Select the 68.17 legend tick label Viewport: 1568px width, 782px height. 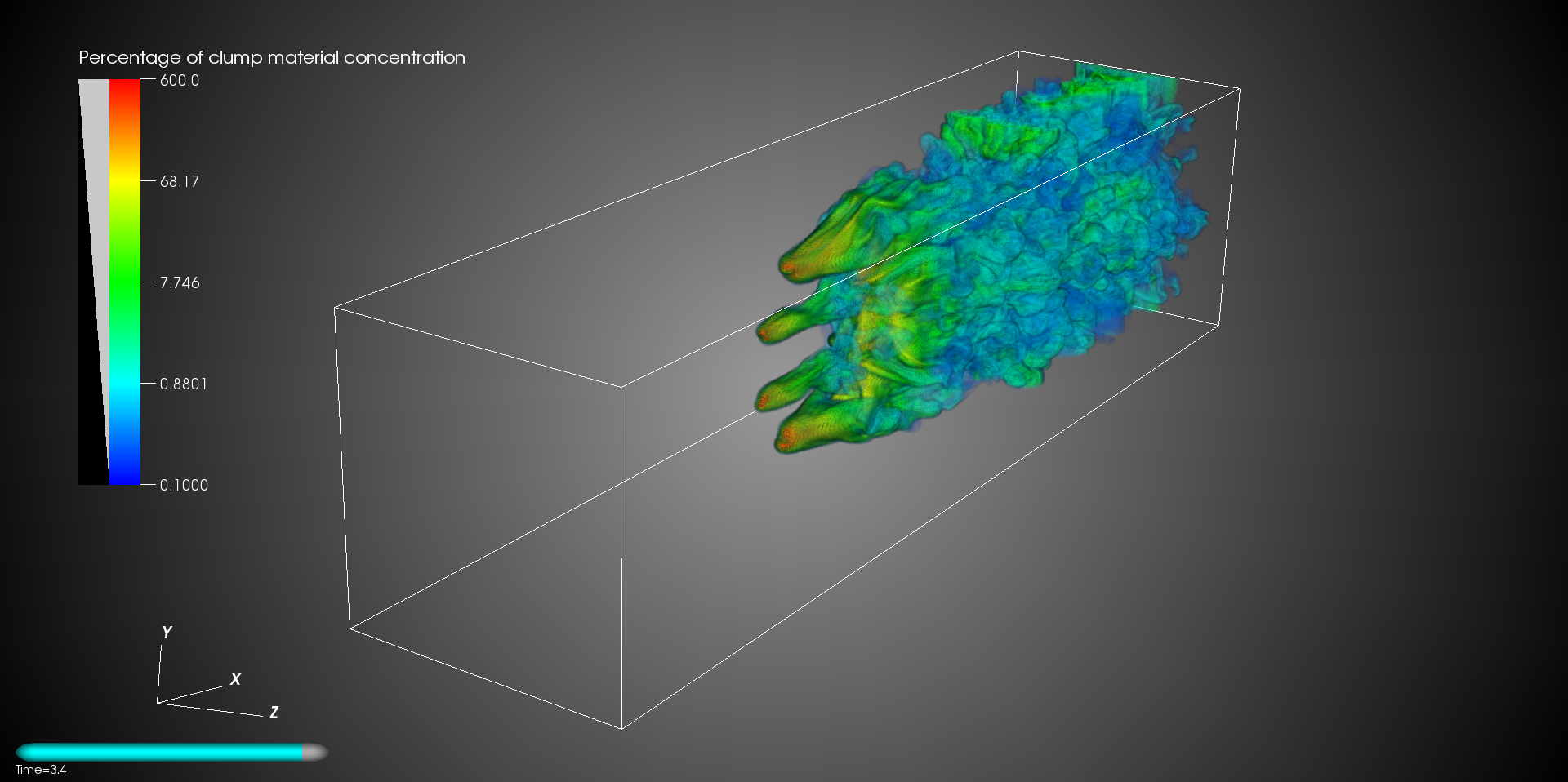click(179, 182)
